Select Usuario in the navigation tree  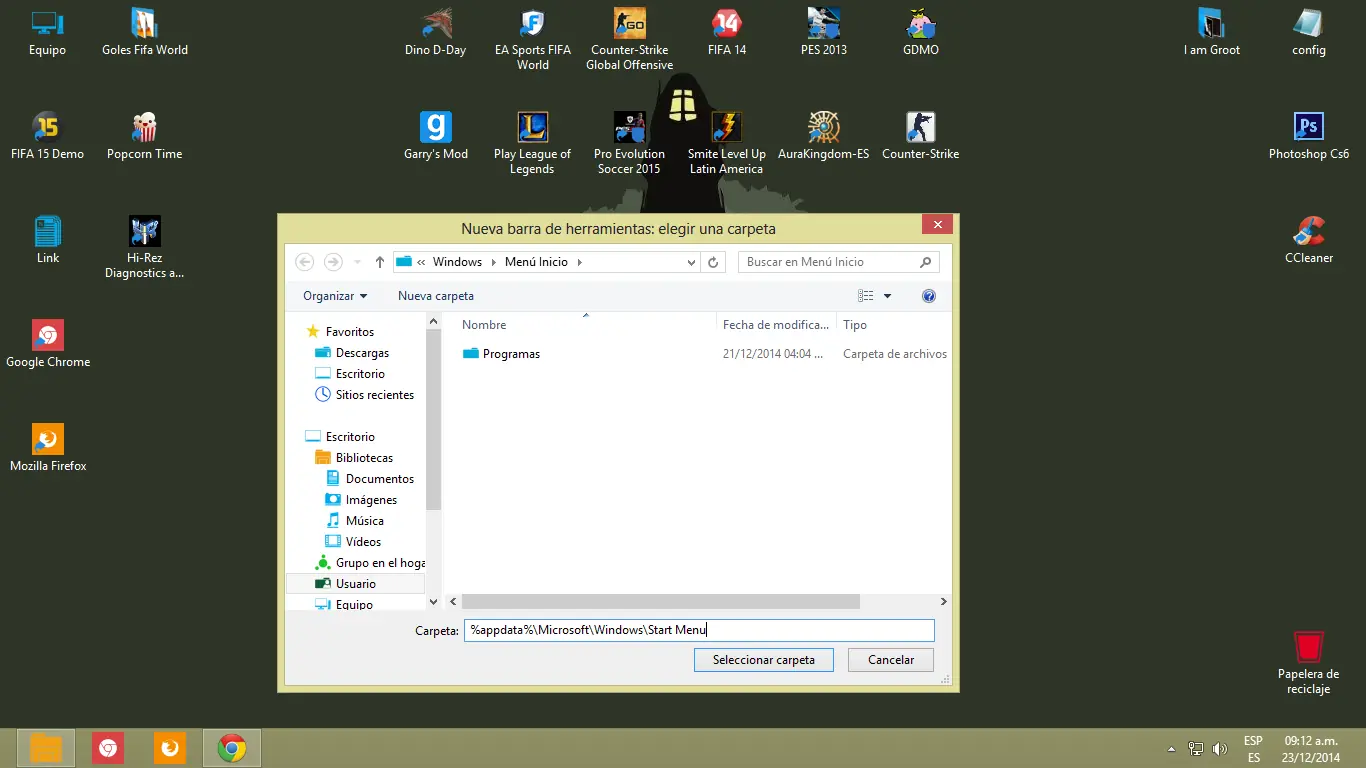pyautogui.click(x=355, y=584)
